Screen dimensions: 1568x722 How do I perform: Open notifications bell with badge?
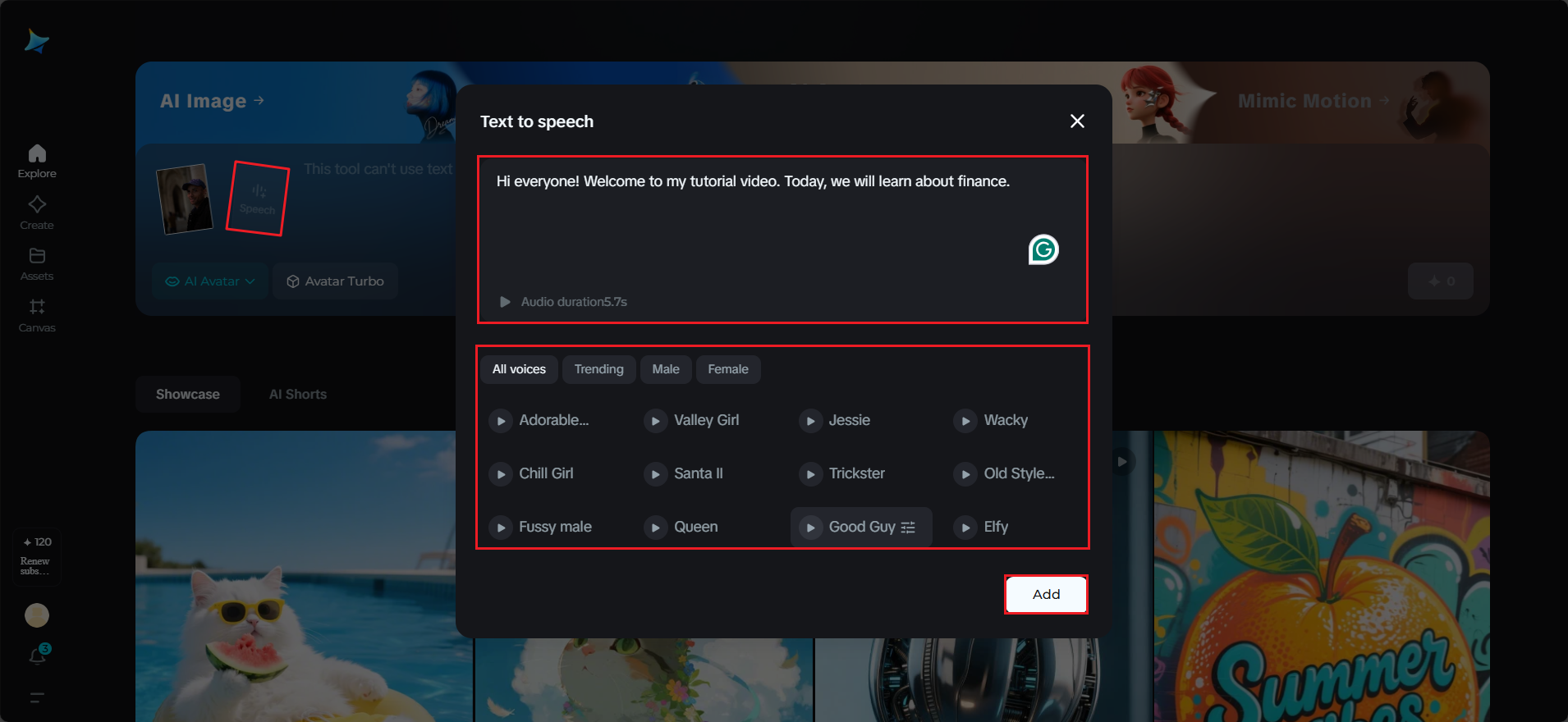[x=38, y=656]
